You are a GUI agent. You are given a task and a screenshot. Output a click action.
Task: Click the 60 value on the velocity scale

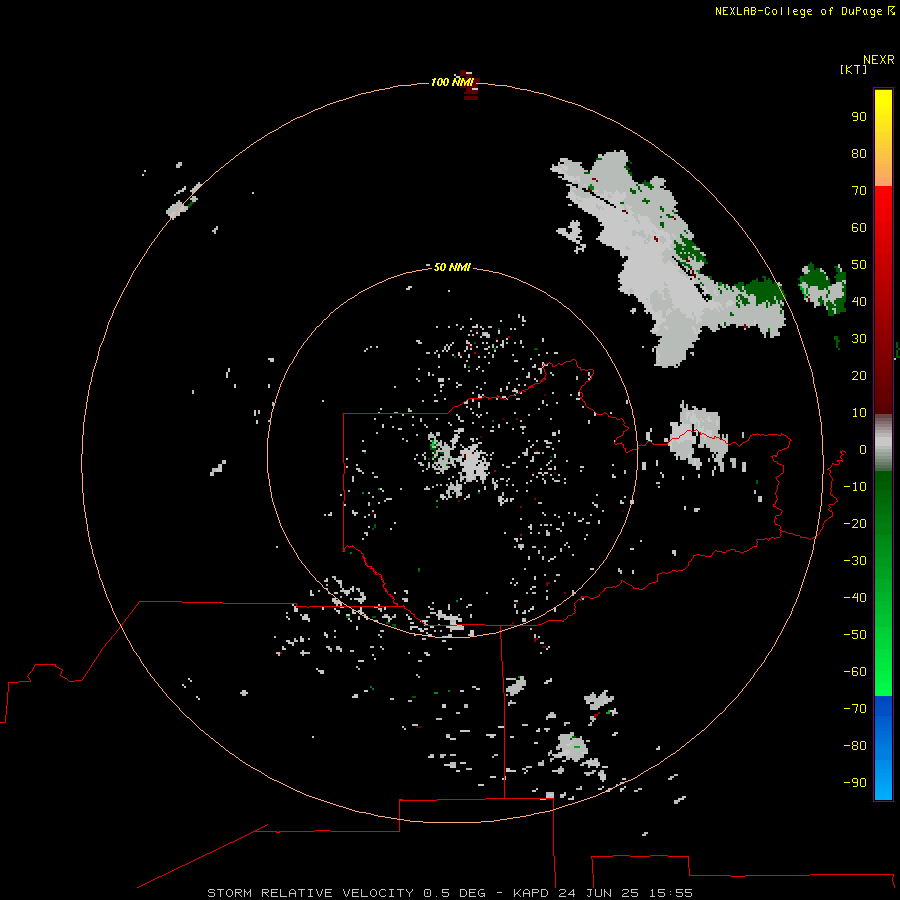point(859,228)
